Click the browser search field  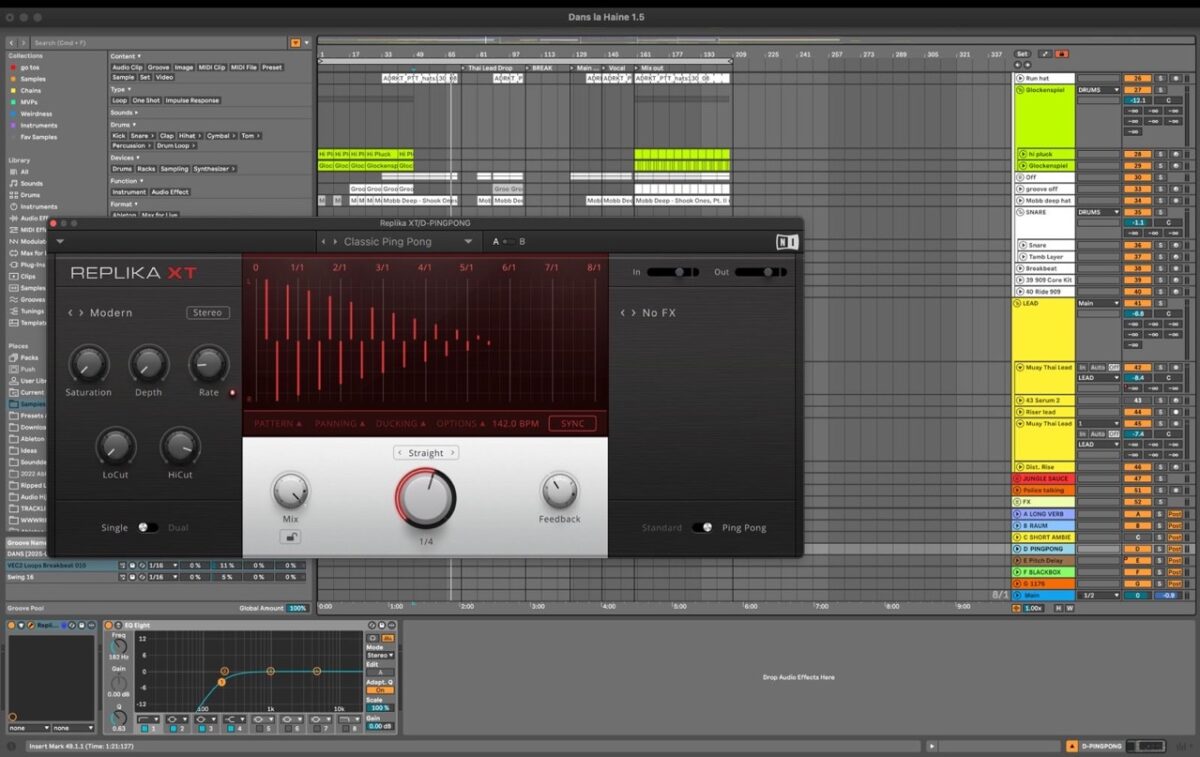pyautogui.click(x=160, y=43)
